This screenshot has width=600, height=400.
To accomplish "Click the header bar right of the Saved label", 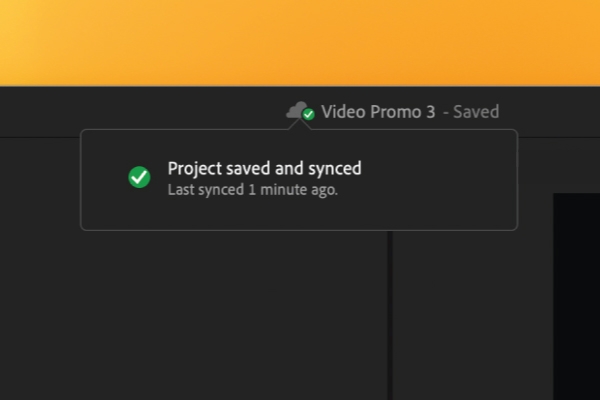I will pos(550,110).
